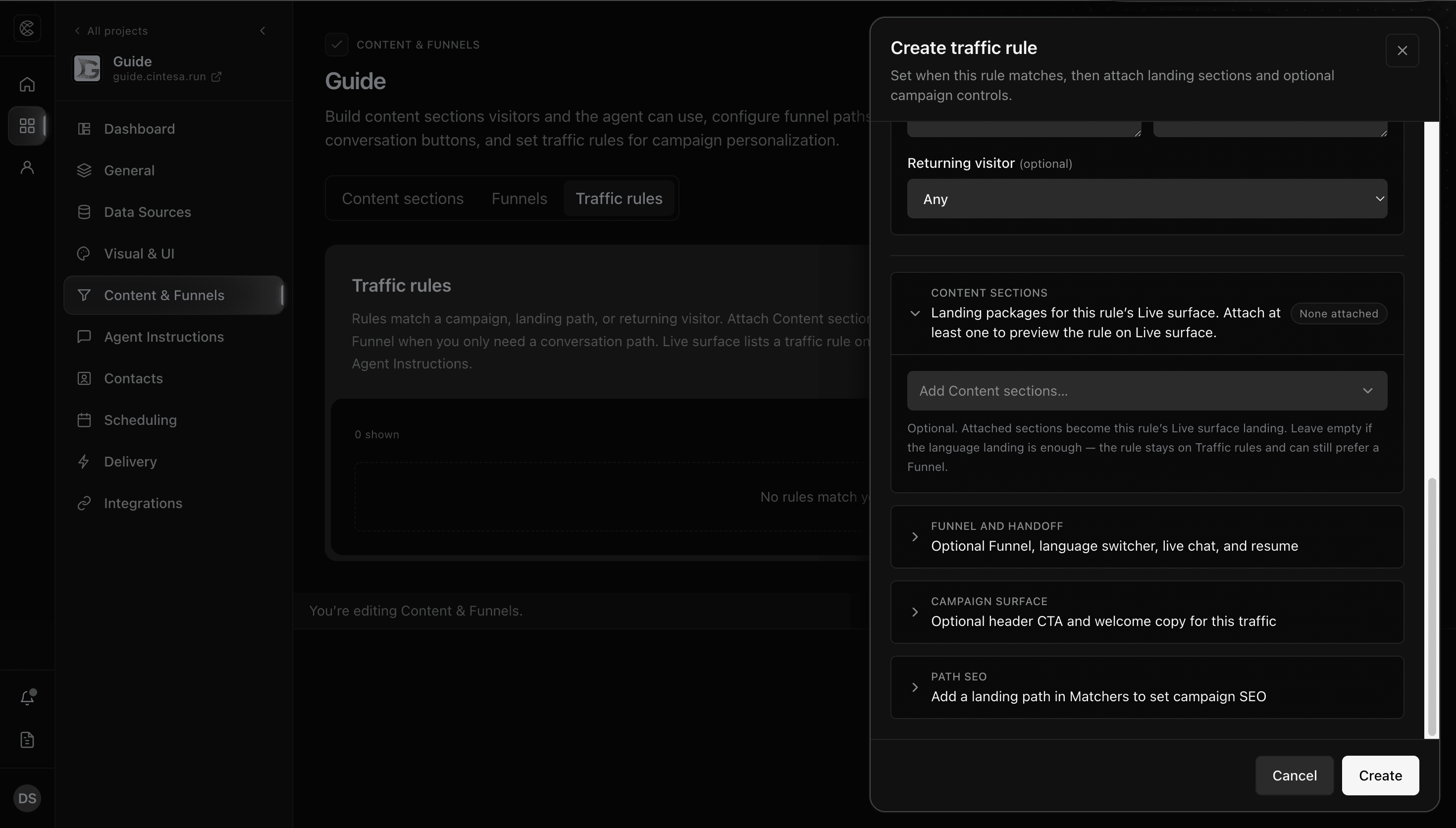Open the document icon below the bell
Viewport: 1456px width, 828px height.
pyautogui.click(x=27, y=740)
